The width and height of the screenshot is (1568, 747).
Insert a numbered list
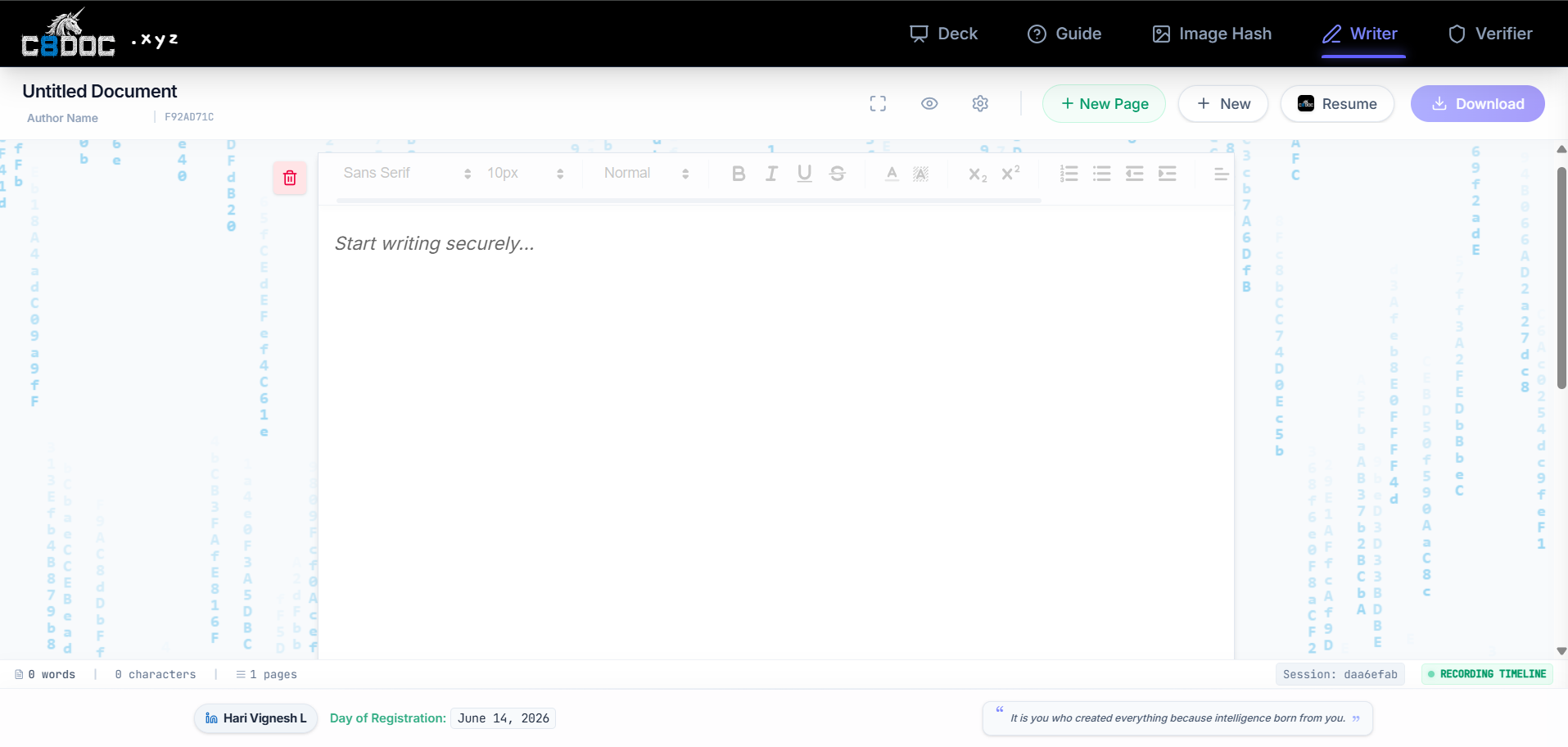pyautogui.click(x=1069, y=173)
